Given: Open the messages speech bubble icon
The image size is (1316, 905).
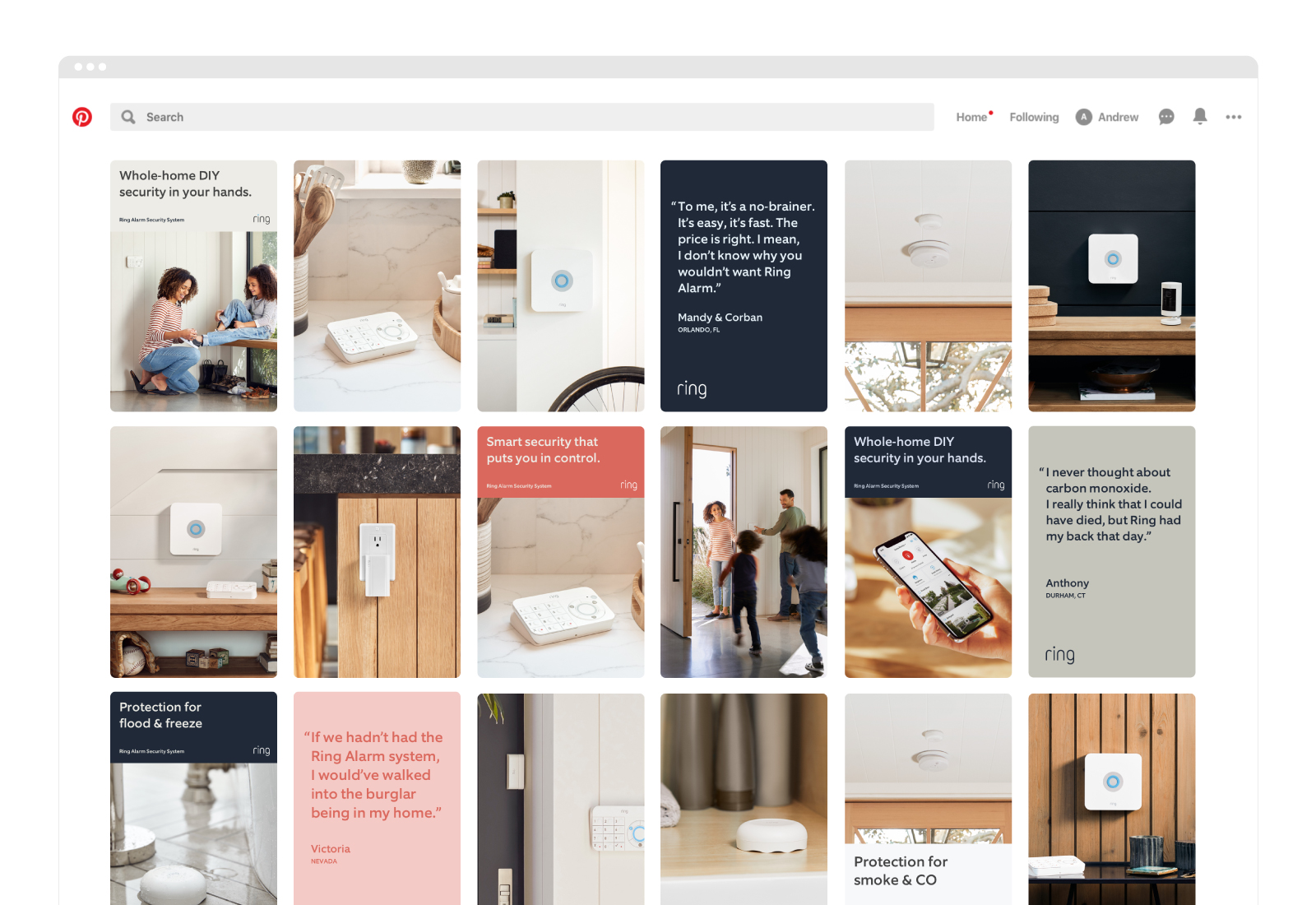Looking at the screenshot, I should [x=1166, y=117].
